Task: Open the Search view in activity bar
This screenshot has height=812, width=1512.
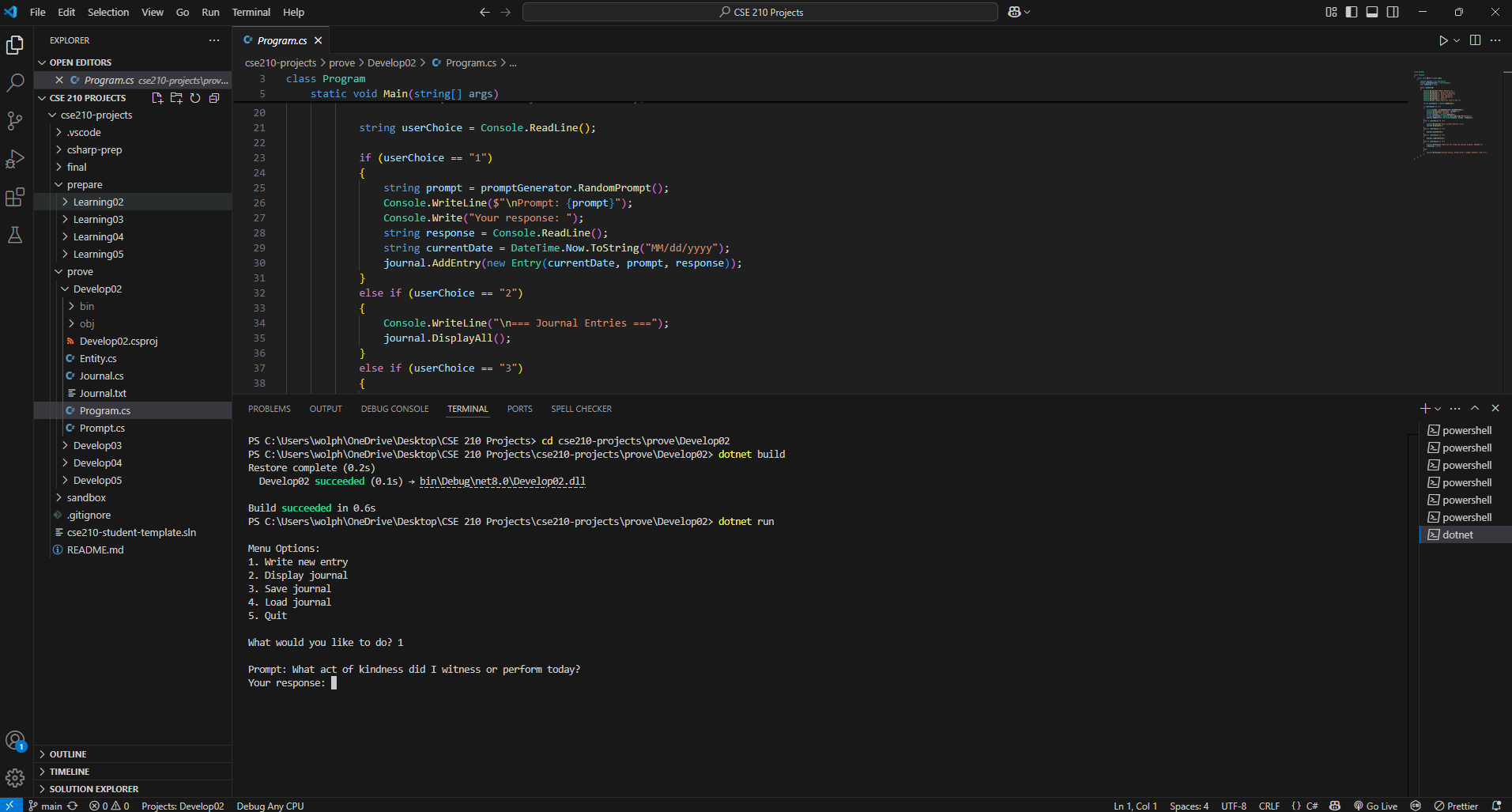Action: [x=15, y=82]
